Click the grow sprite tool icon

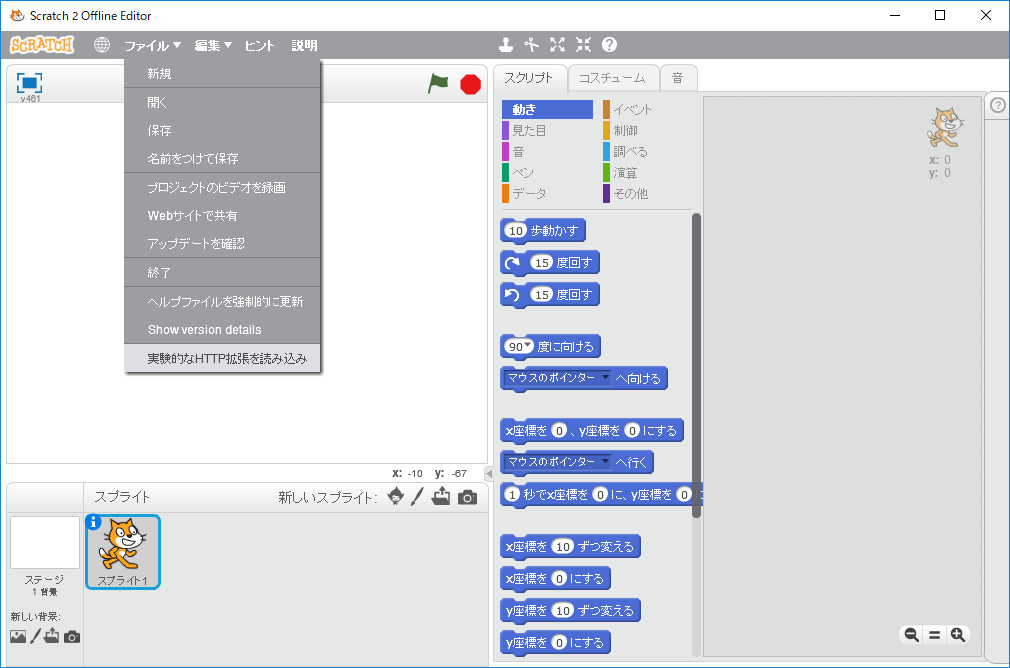558,45
